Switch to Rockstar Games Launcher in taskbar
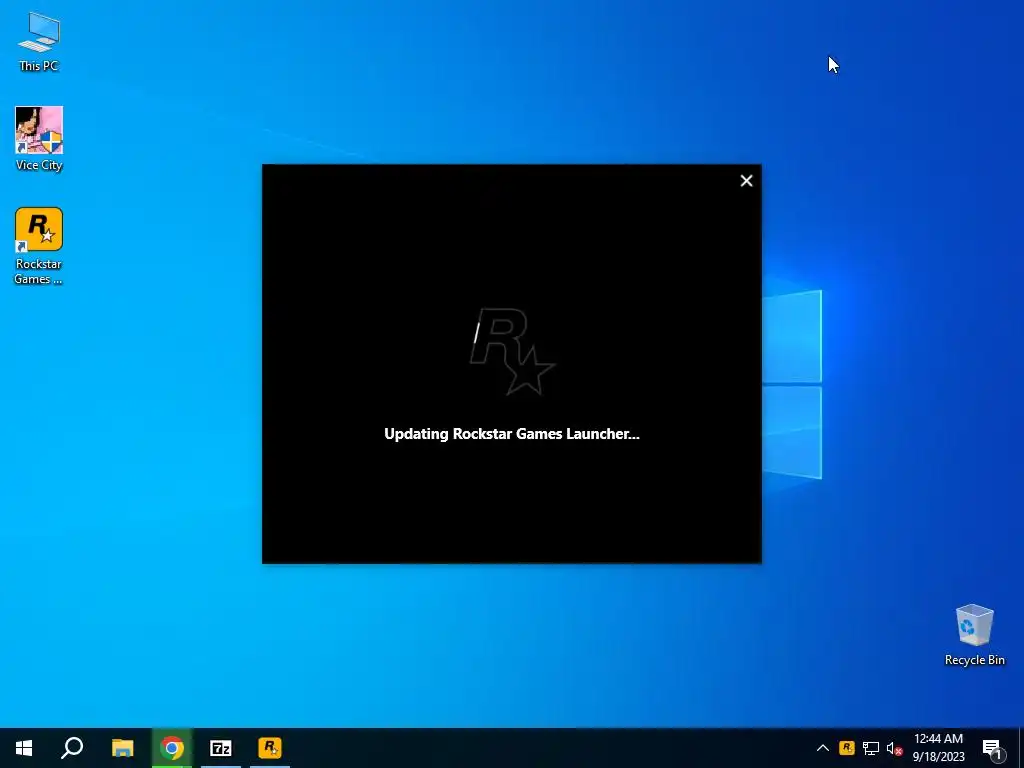 coord(270,748)
